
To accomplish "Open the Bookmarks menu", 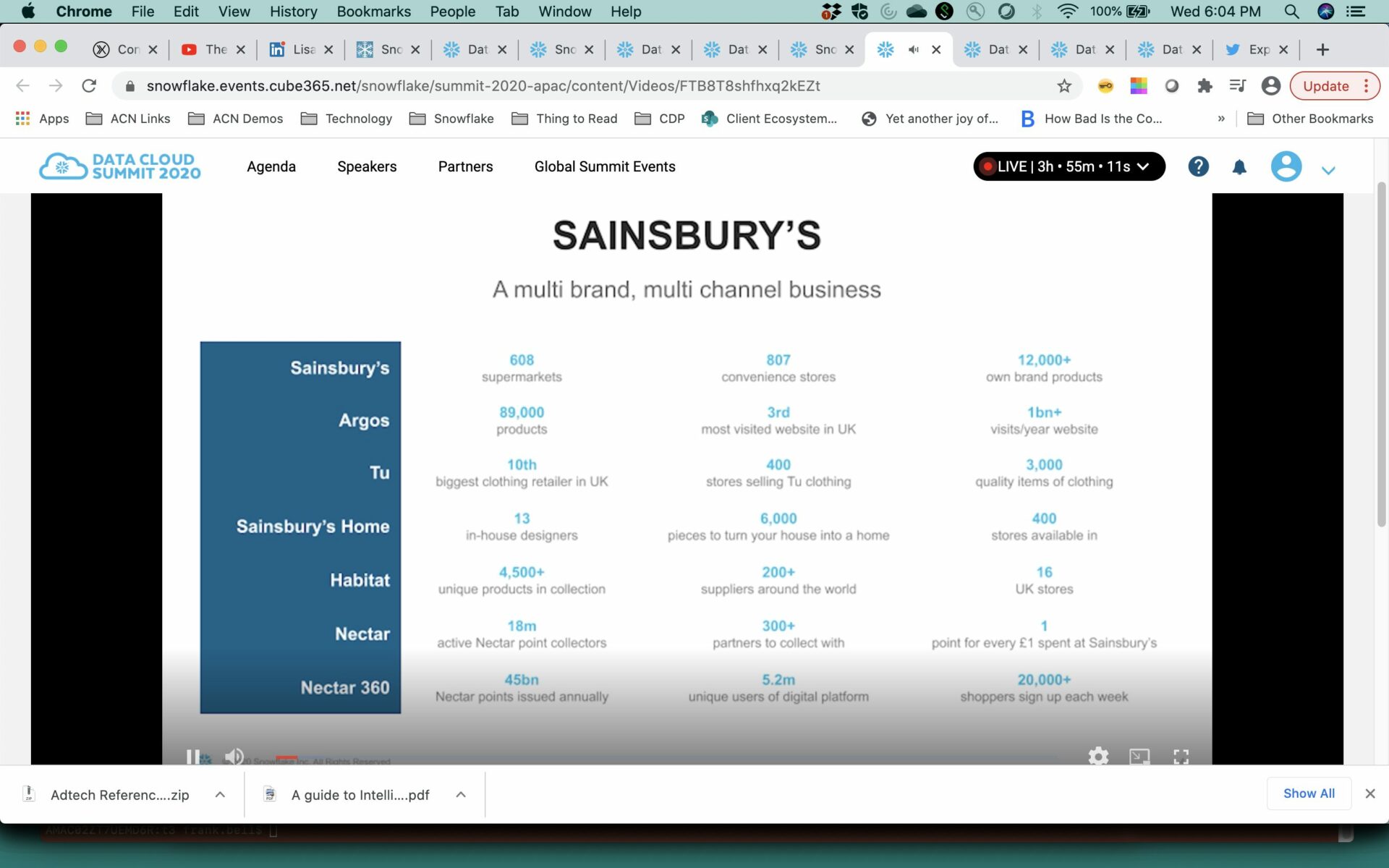I will 373,12.
